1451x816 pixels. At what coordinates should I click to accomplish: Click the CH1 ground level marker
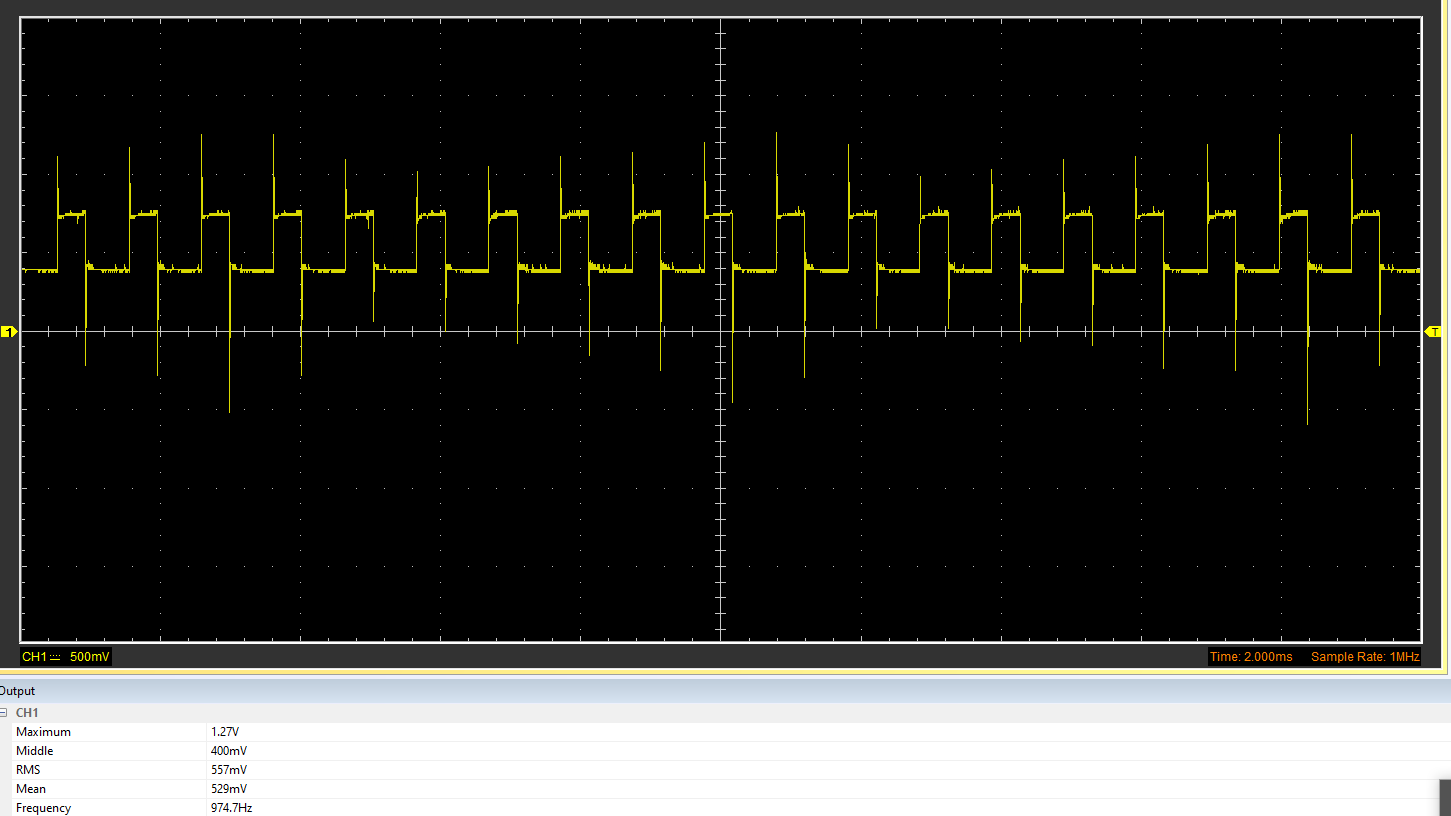[9, 331]
